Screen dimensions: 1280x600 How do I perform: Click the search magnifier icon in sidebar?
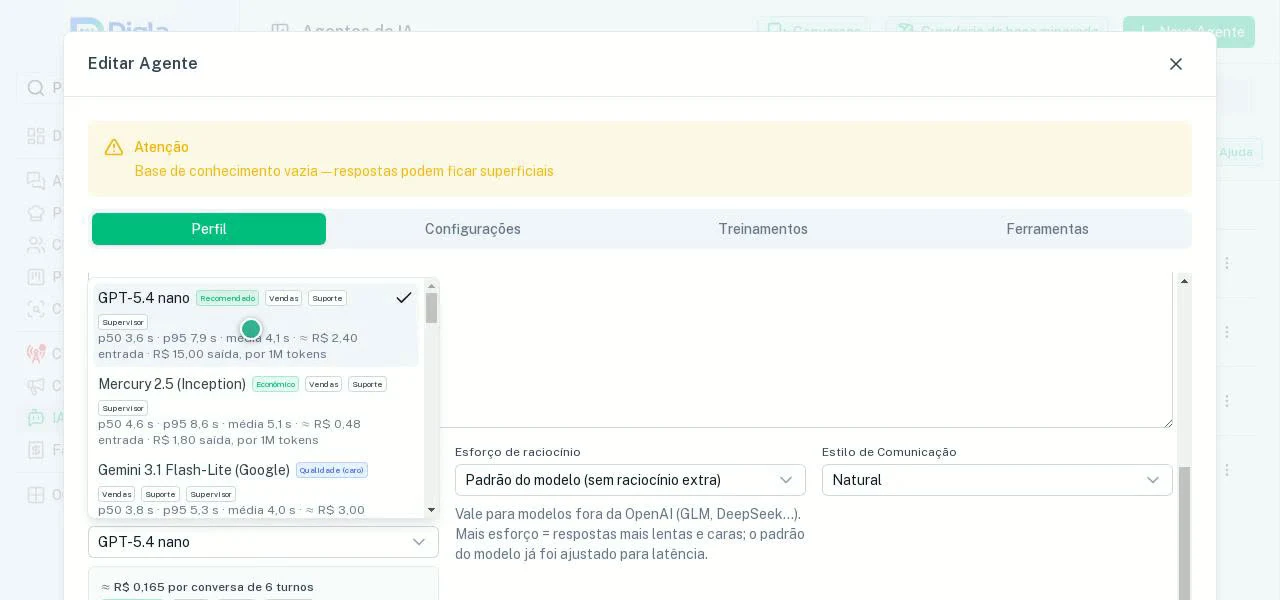pos(36,88)
